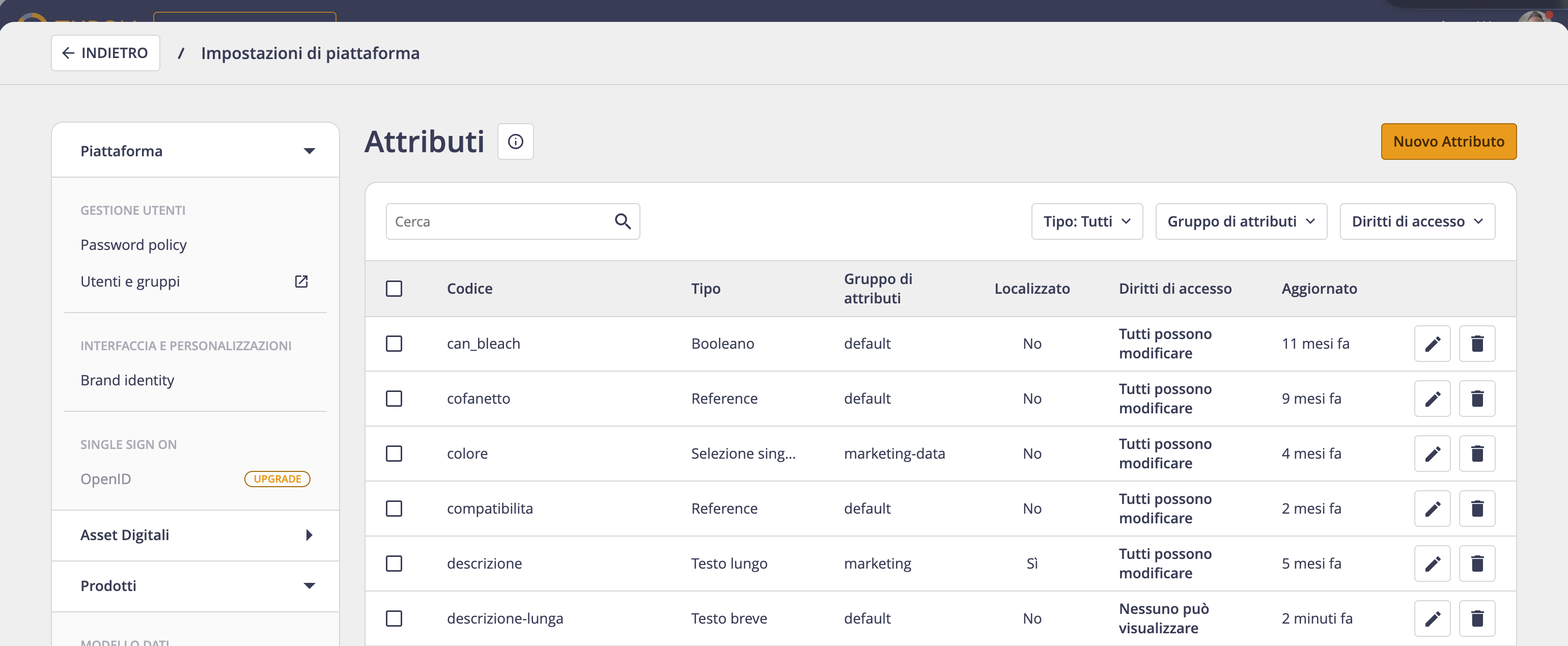Screen dimensions: 1568x646
Task: Select the descrizione row checkbox
Action: pyautogui.click(x=394, y=564)
